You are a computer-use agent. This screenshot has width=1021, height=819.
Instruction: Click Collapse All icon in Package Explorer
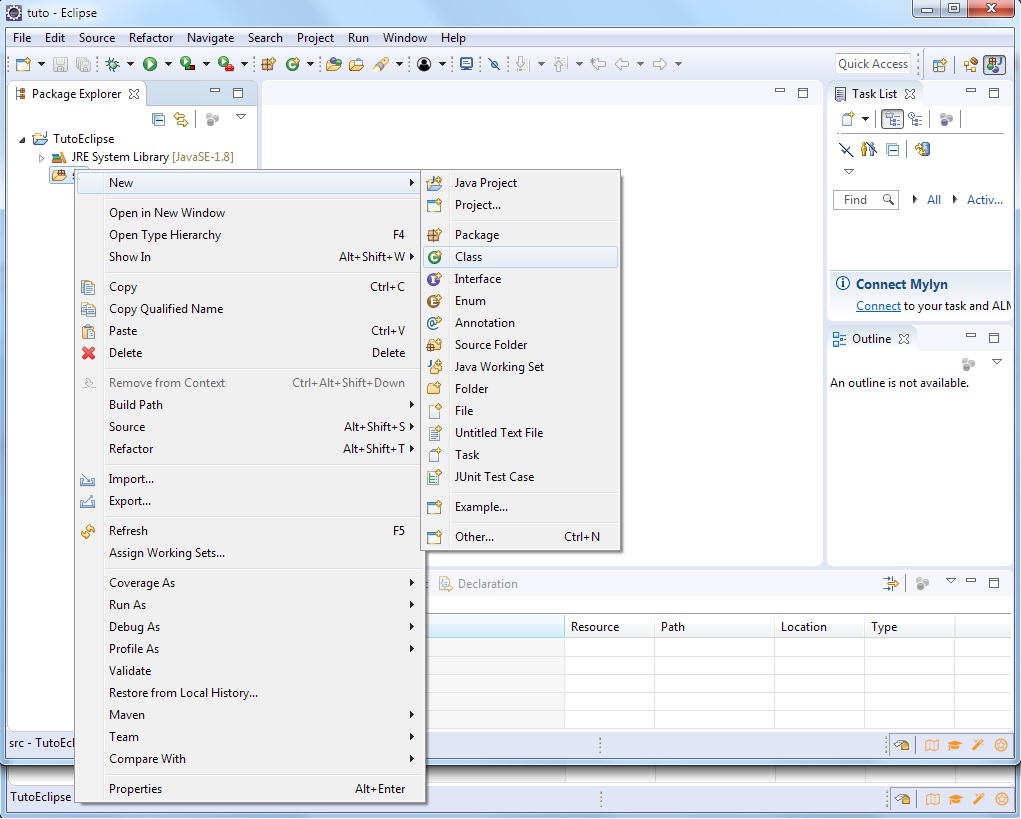point(158,119)
